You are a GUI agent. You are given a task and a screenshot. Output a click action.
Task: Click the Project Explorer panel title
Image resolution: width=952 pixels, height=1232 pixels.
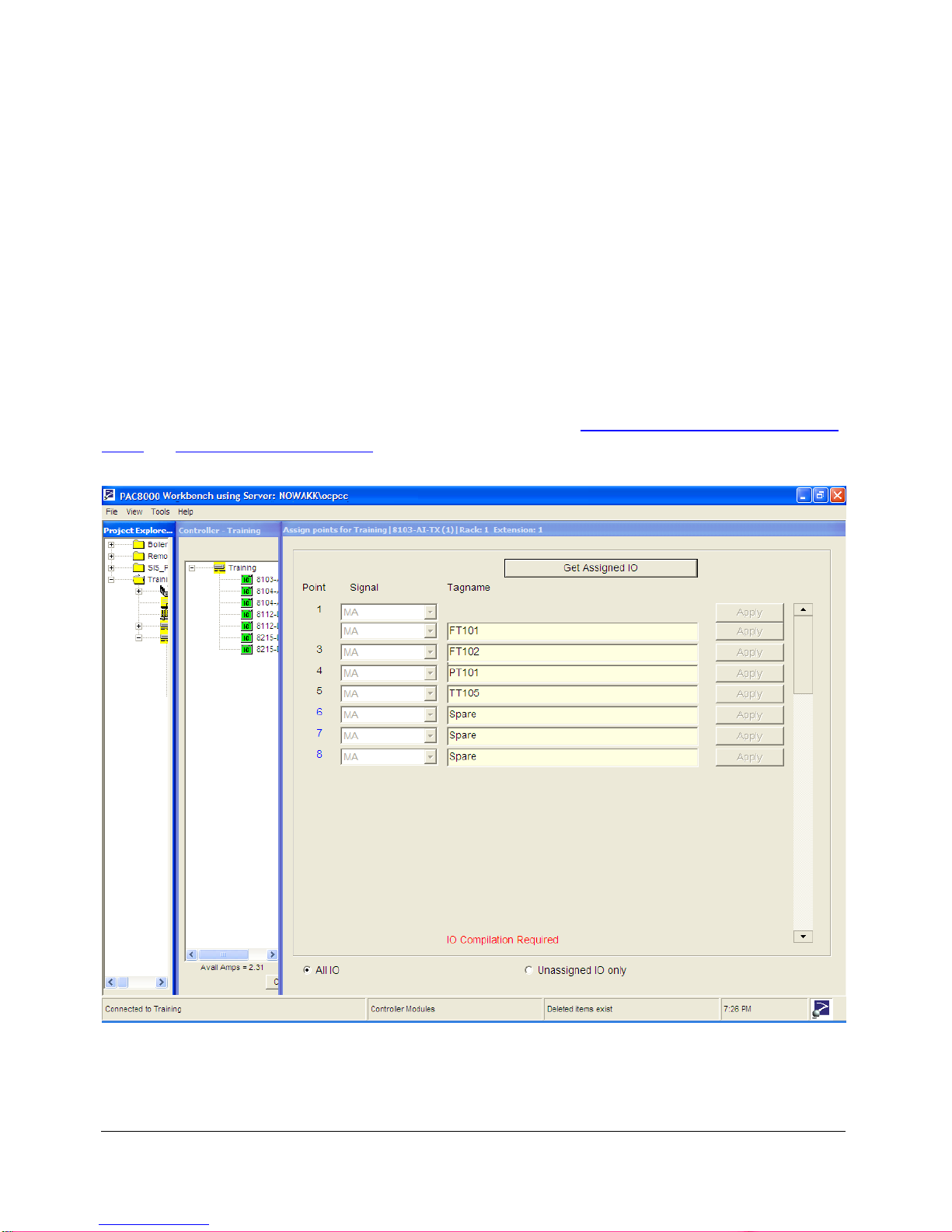[138, 530]
